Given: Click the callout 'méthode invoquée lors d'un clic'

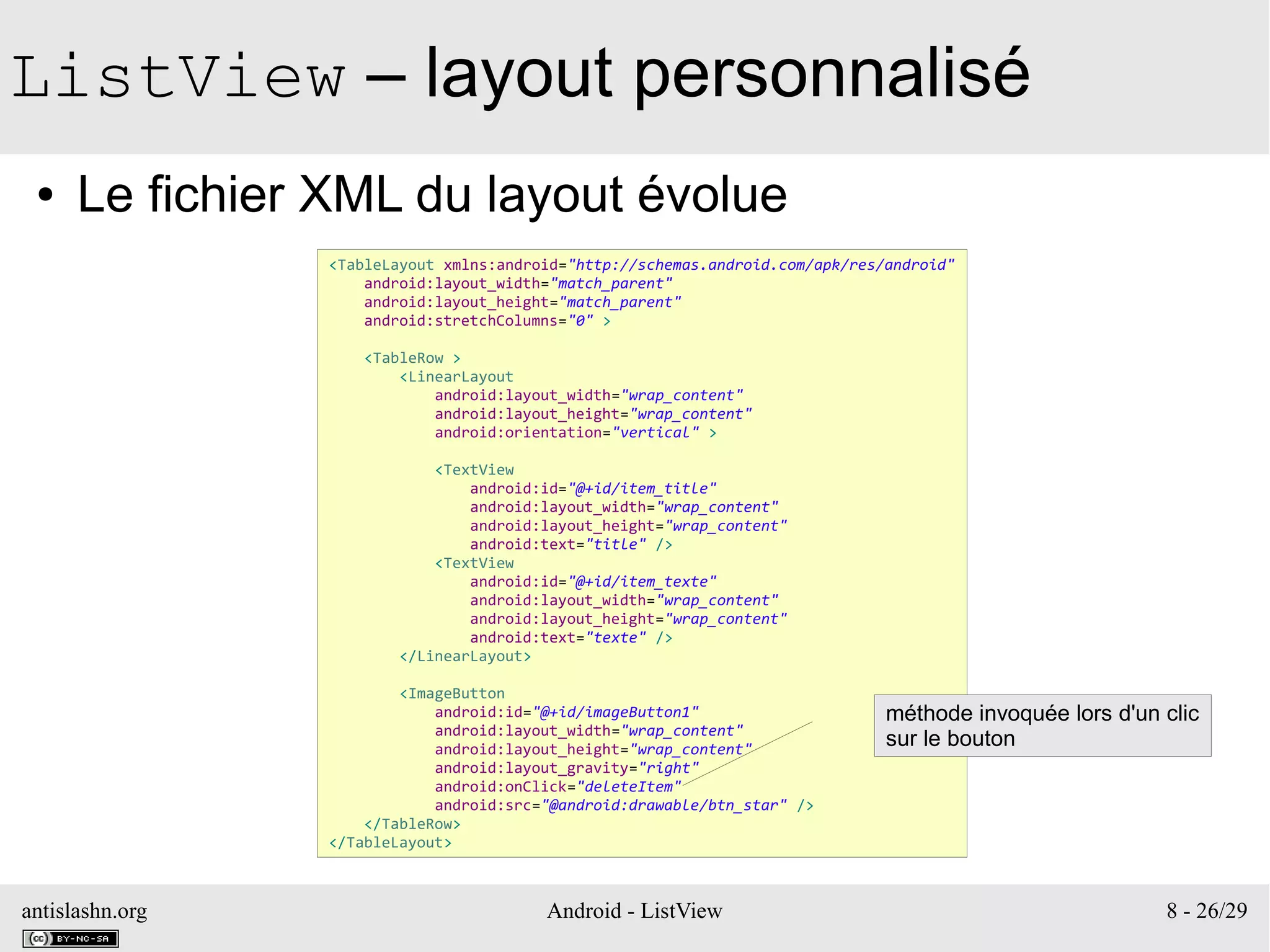Looking at the screenshot, I should click(1042, 725).
